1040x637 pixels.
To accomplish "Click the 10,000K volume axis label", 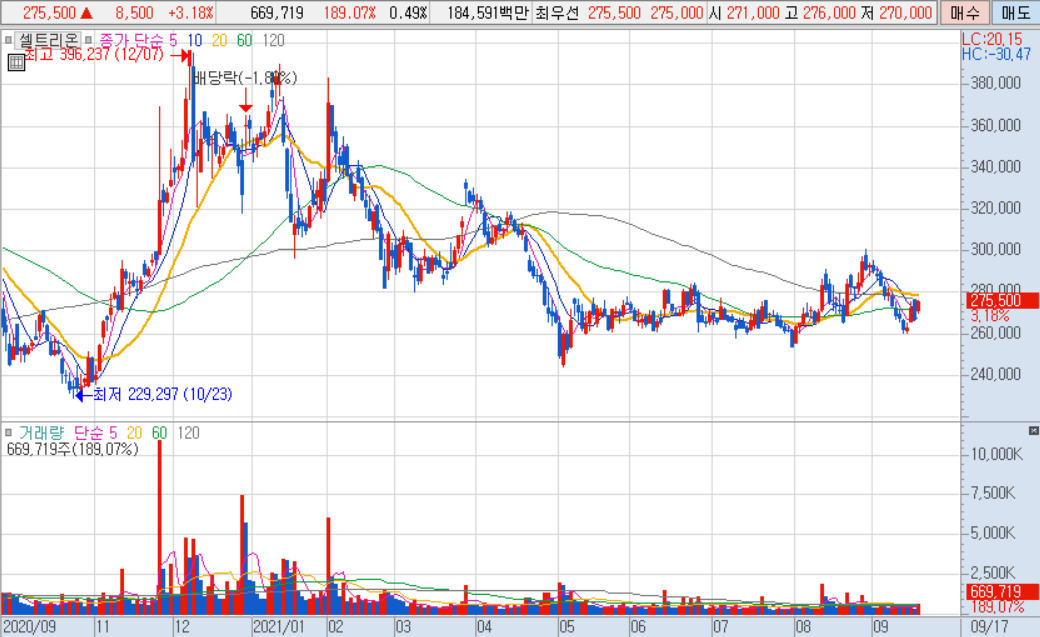I will (x=997, y=454).
